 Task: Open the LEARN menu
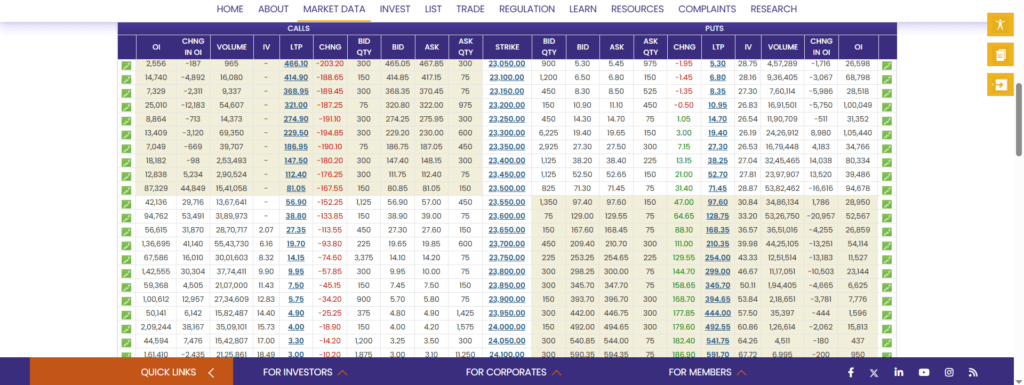tap(583, 9)
